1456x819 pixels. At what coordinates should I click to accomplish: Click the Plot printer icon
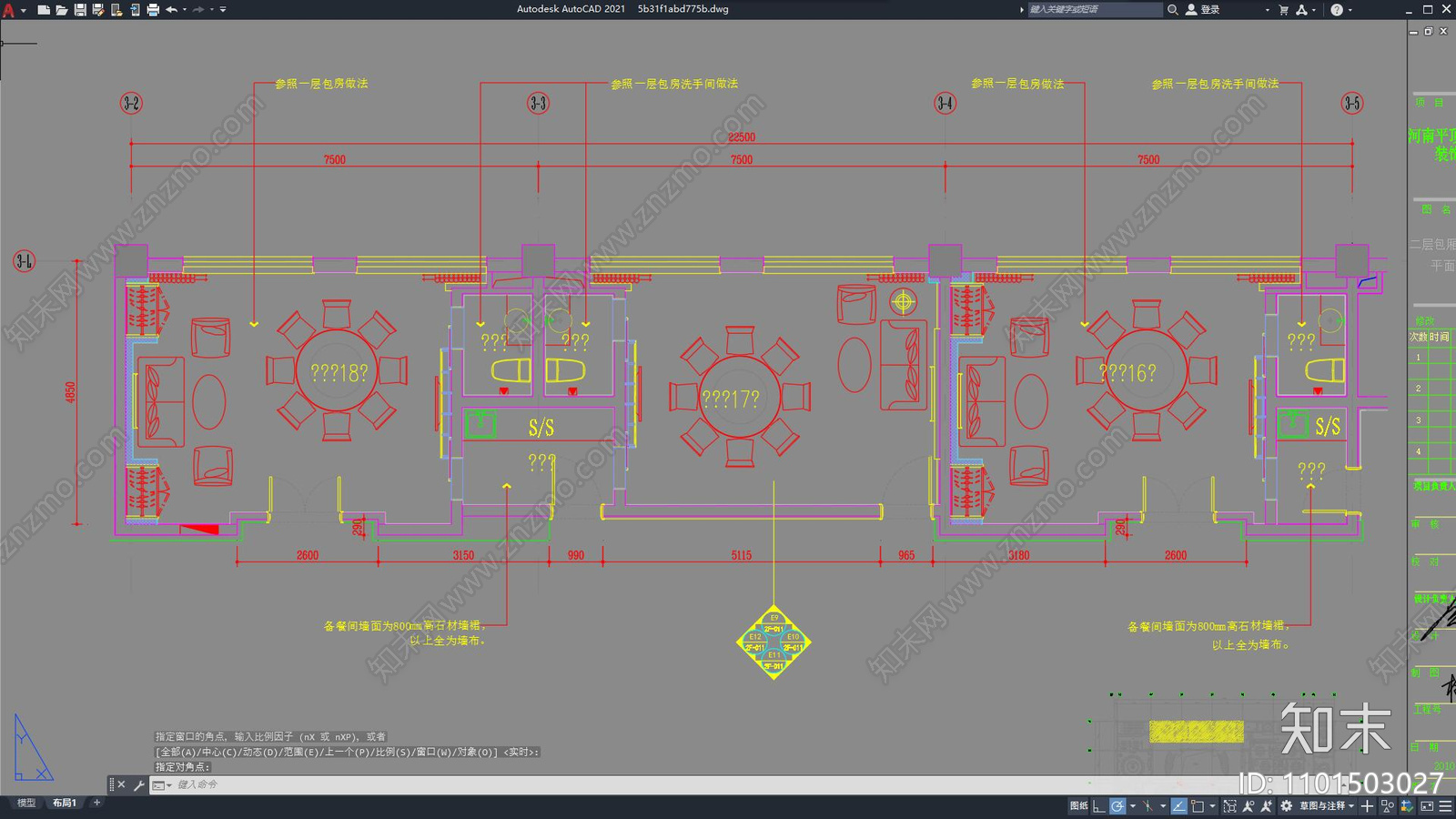pos(153,10)
